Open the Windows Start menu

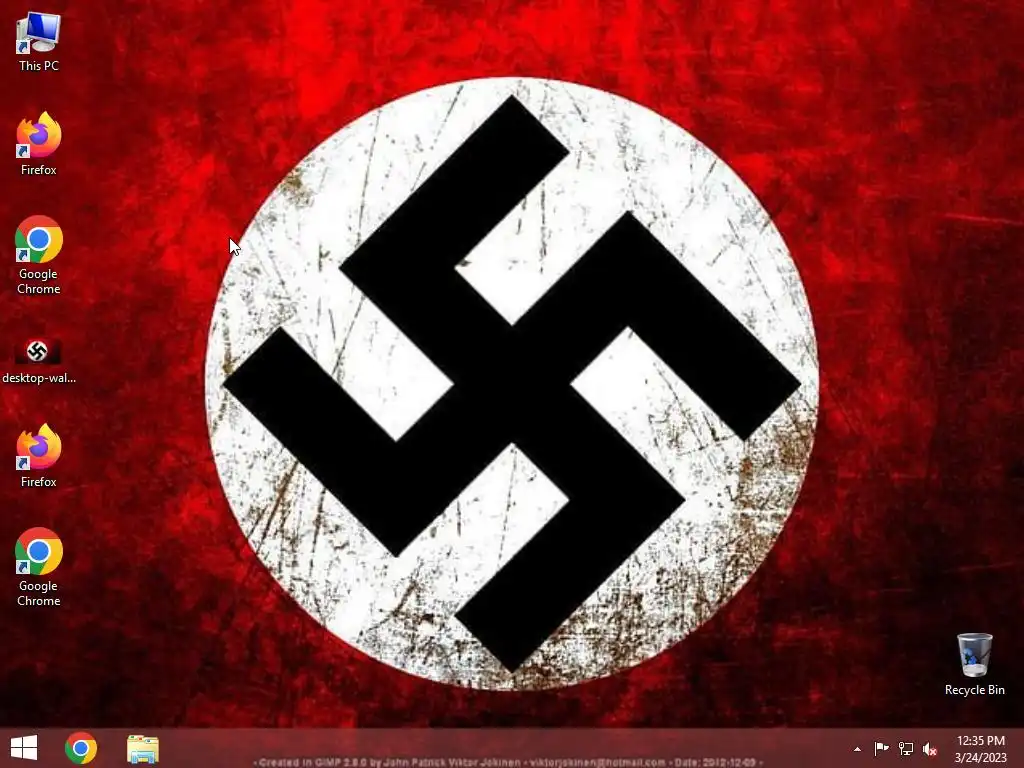click(24, 748)
